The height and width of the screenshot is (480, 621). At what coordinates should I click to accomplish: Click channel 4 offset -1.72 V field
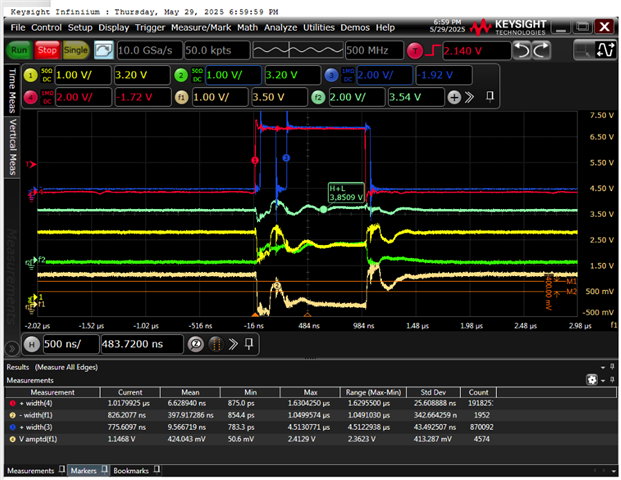143,97
